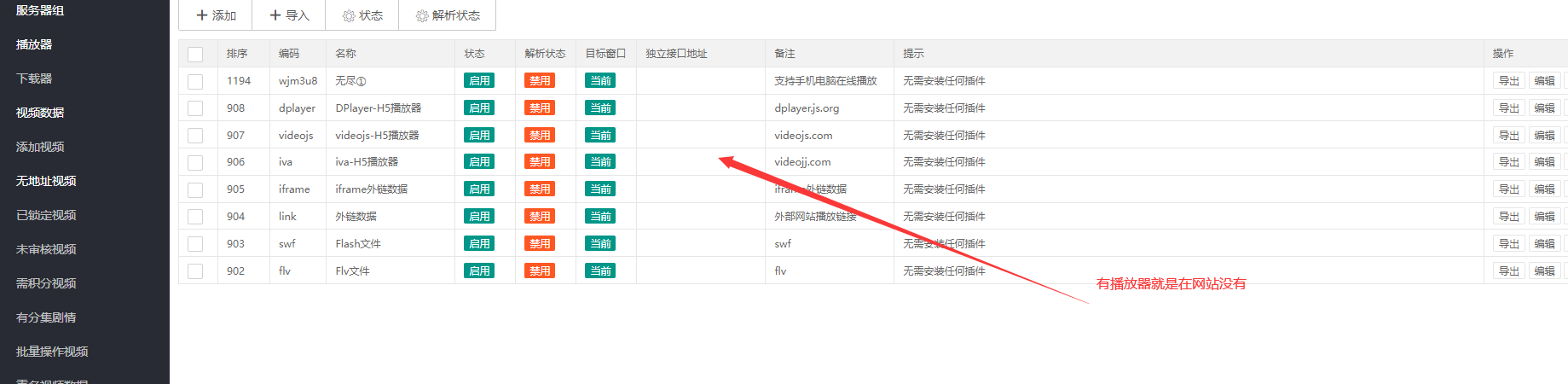This screenshot has width=1568, height=384.
Task: Click name cell Flv文件
Action: [352, 271]
